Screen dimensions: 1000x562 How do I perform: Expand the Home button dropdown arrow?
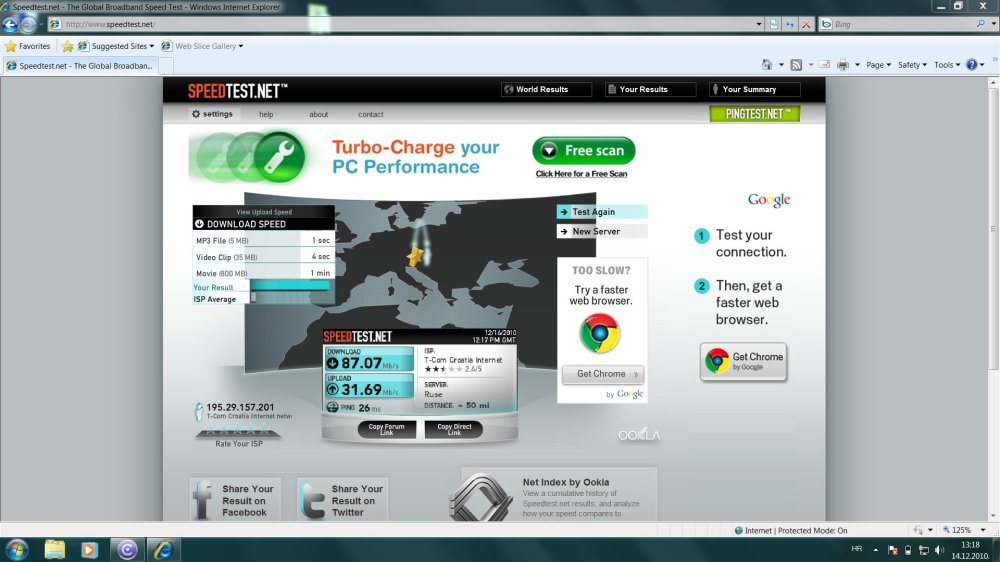coord(781,64)
